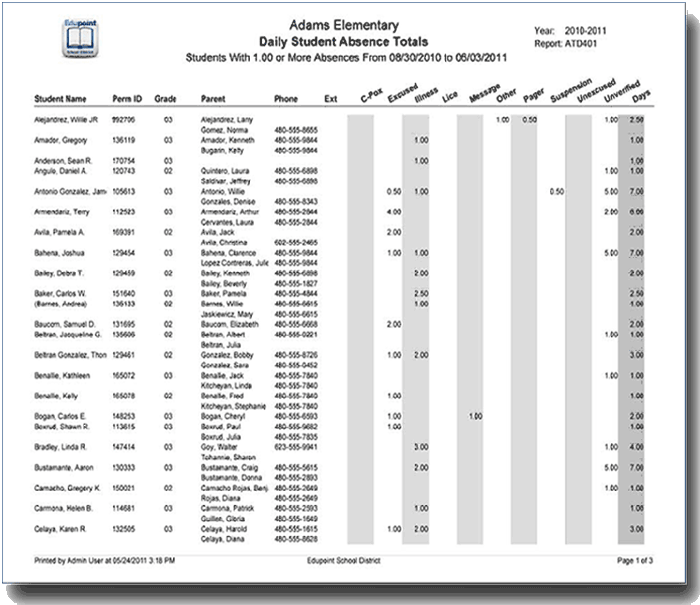Image resolution: width=700 pixels, height=605 pixels.
Task: Click the Grade column header
Action: coord(165,99)
